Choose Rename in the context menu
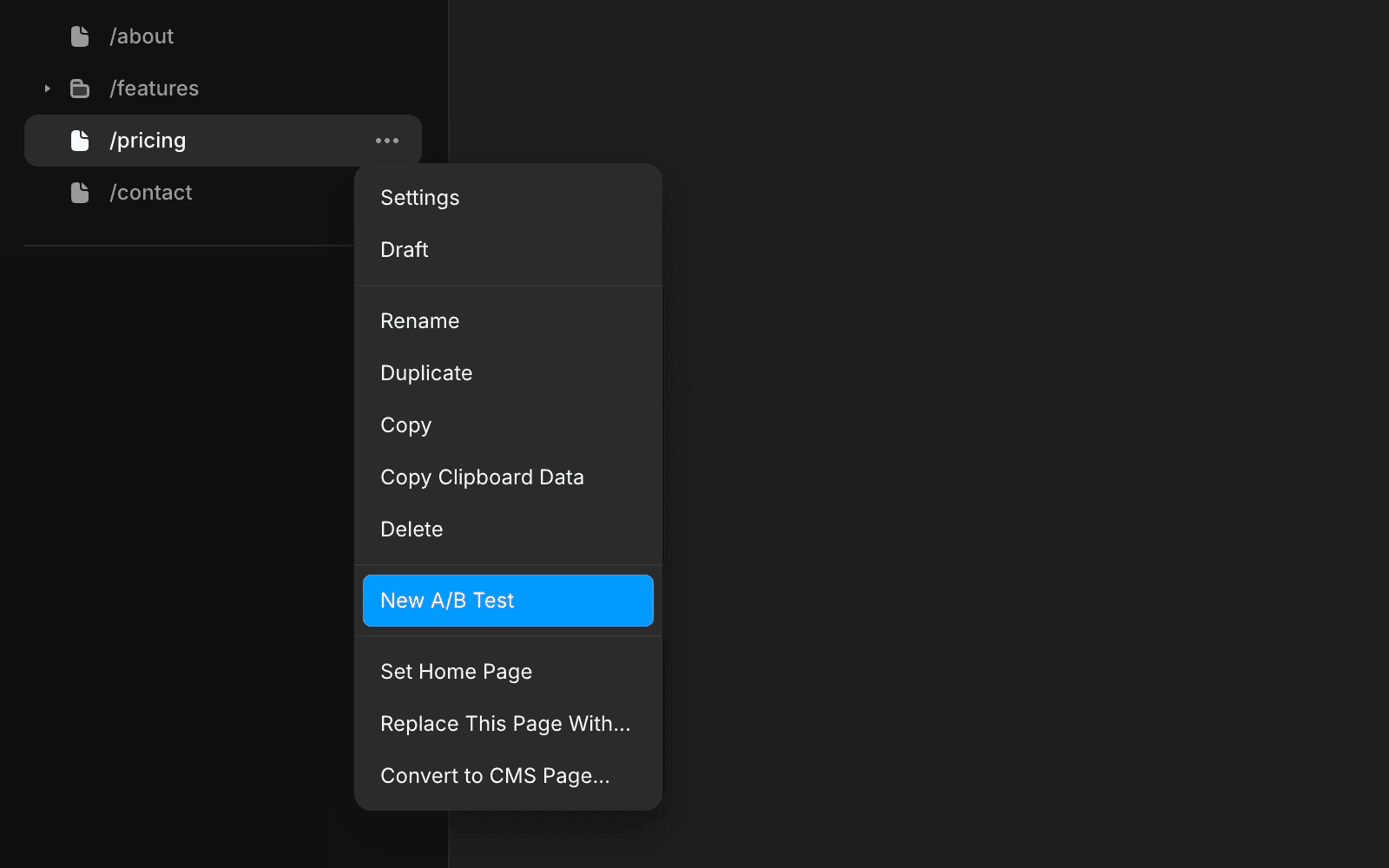The image size is (1389, 868). tap(420, 321)
